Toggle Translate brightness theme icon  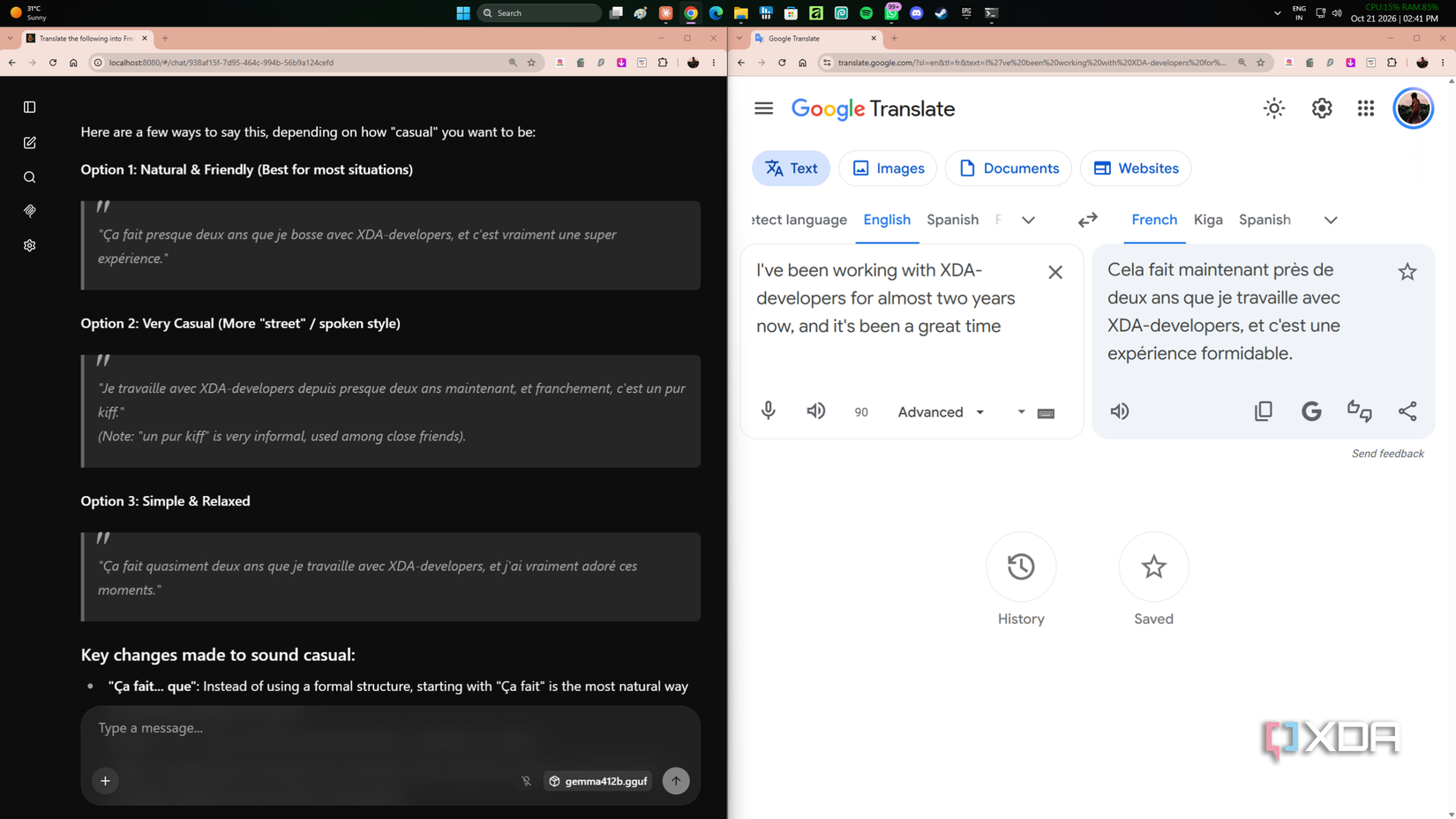click(1273, 109)
